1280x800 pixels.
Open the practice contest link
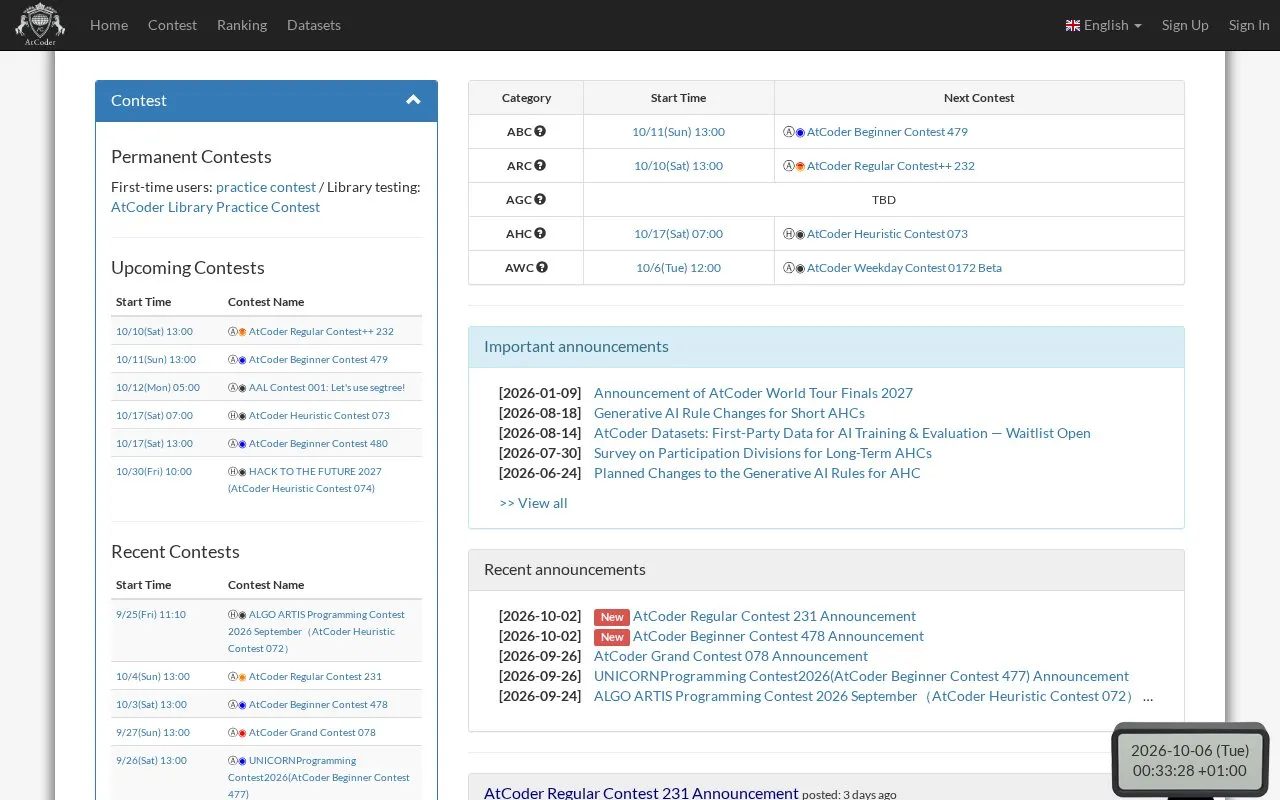266,187
